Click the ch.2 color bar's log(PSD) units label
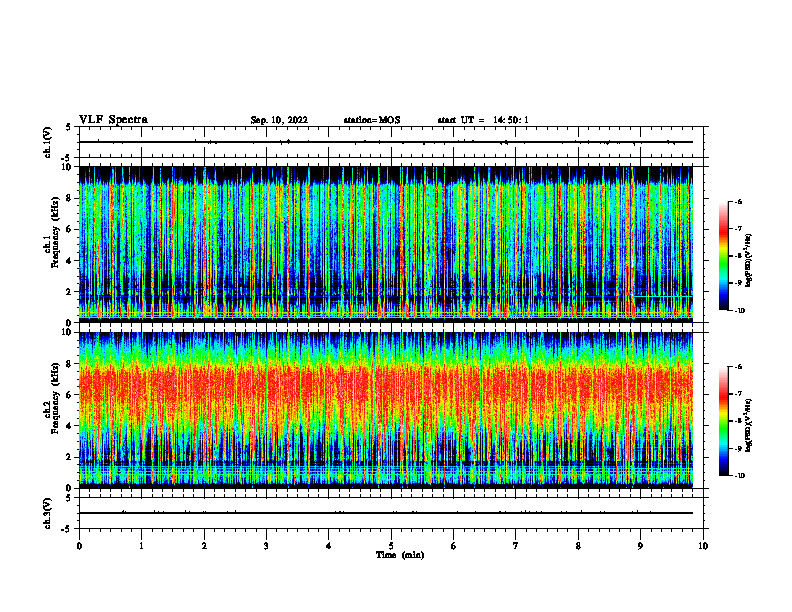The image size is (792, 612). tap(749, 426)
